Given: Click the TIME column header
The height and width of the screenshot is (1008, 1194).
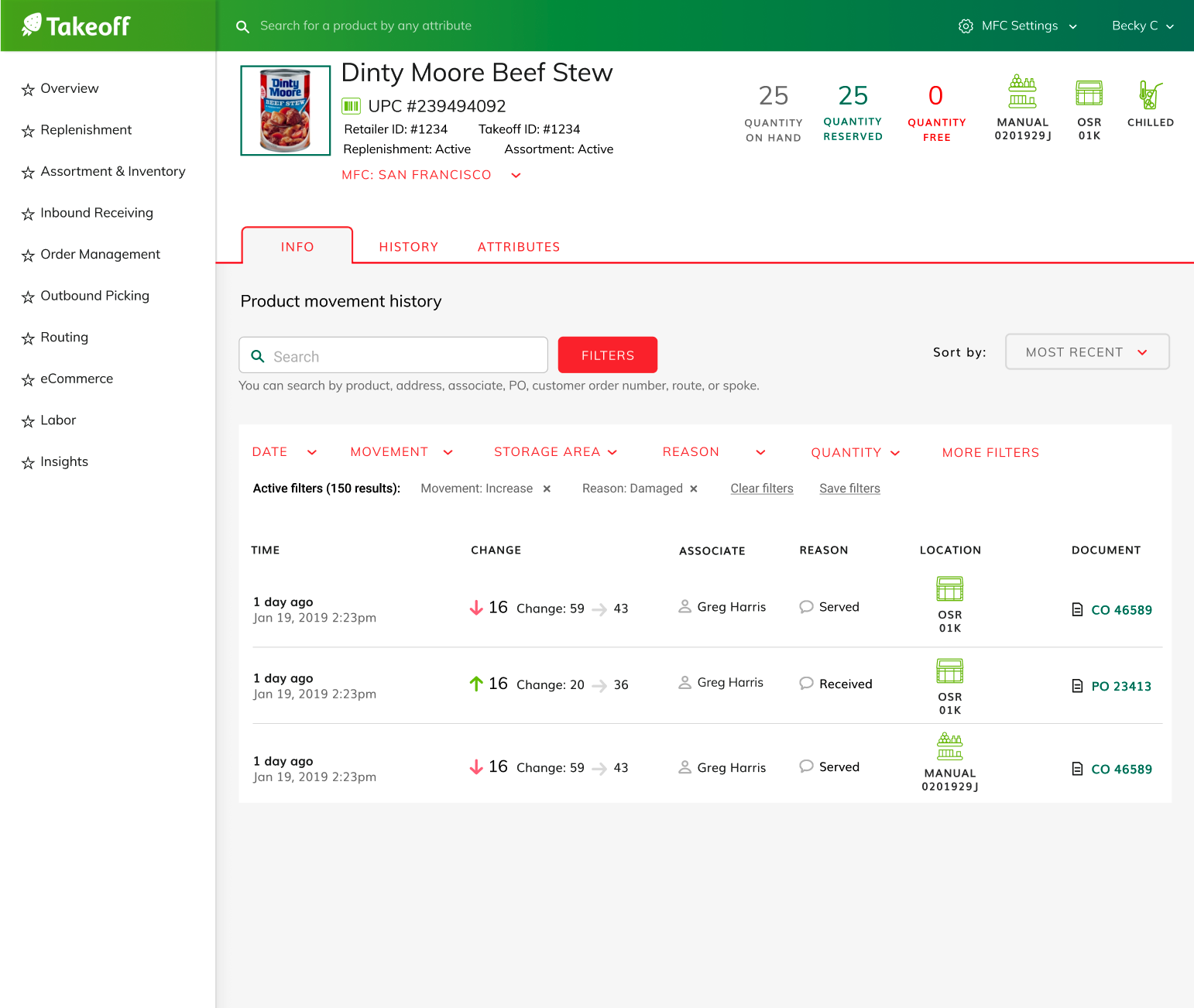Looking at the screenshot, I should tap(266, 550).
